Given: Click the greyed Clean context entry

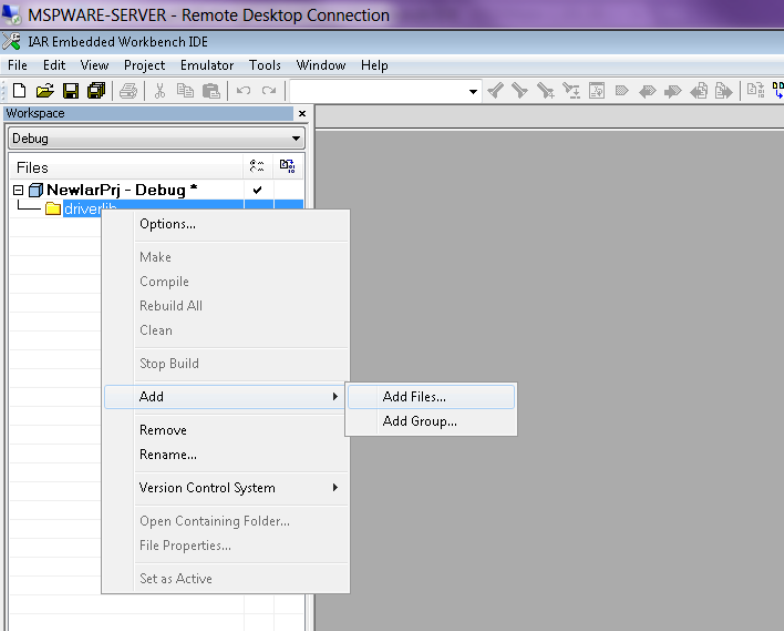Looking at the screenshot, I should [225, 330].
